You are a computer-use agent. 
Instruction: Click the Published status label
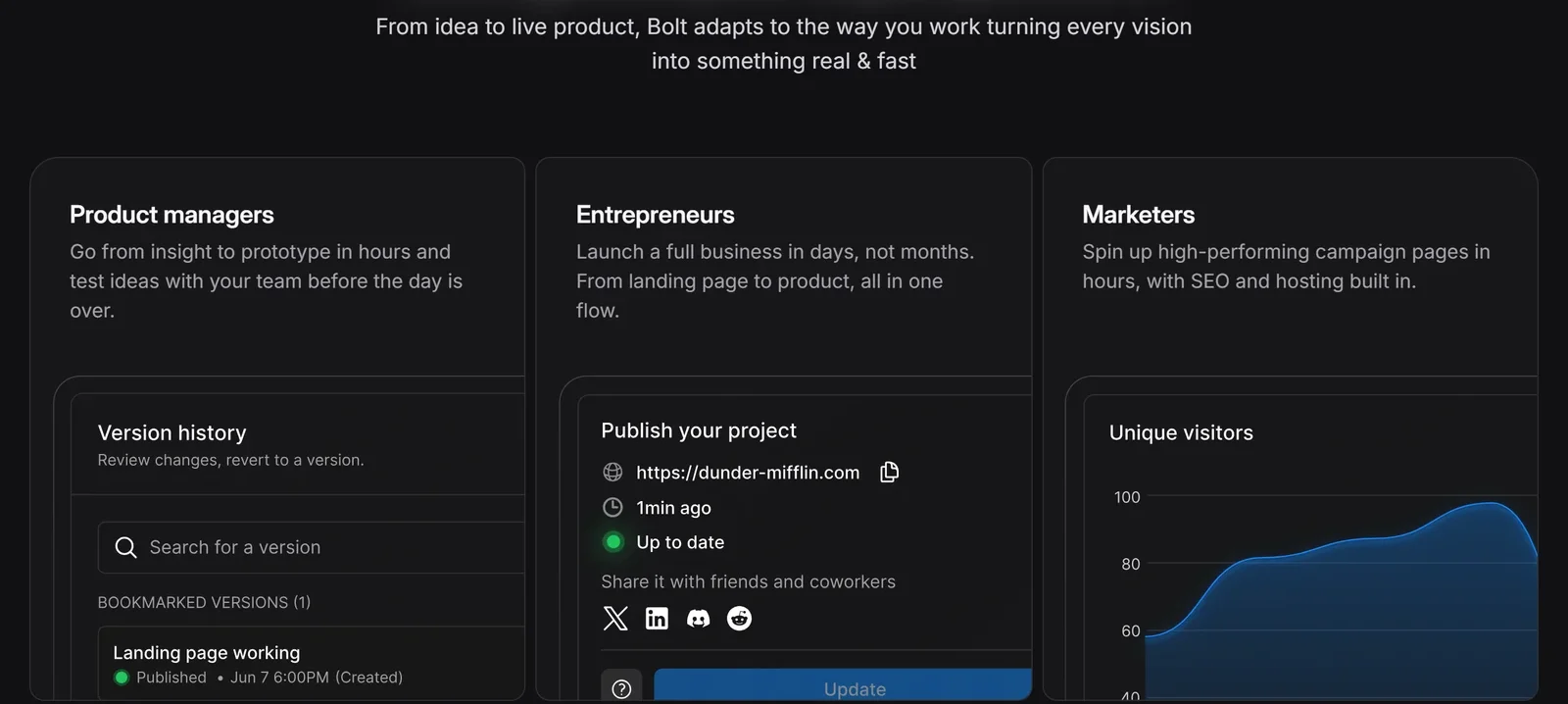171,678
